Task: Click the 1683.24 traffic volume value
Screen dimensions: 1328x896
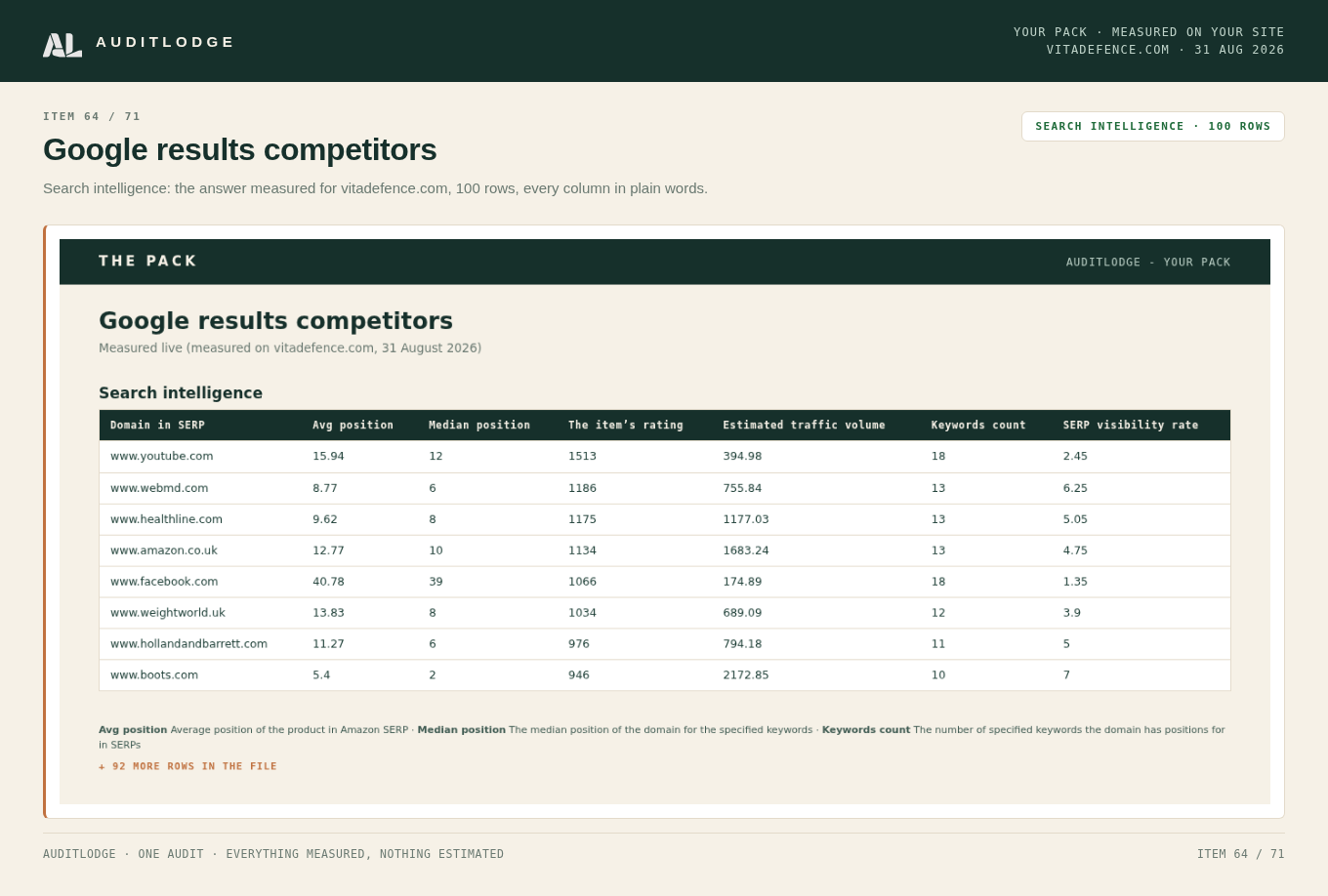Action: 746,550
